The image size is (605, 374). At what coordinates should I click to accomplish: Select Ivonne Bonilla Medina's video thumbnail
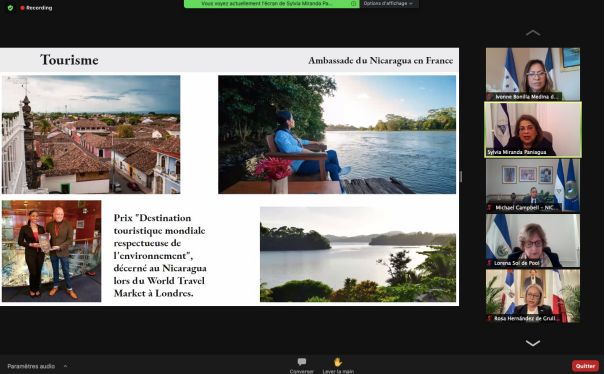click(533, 74)
